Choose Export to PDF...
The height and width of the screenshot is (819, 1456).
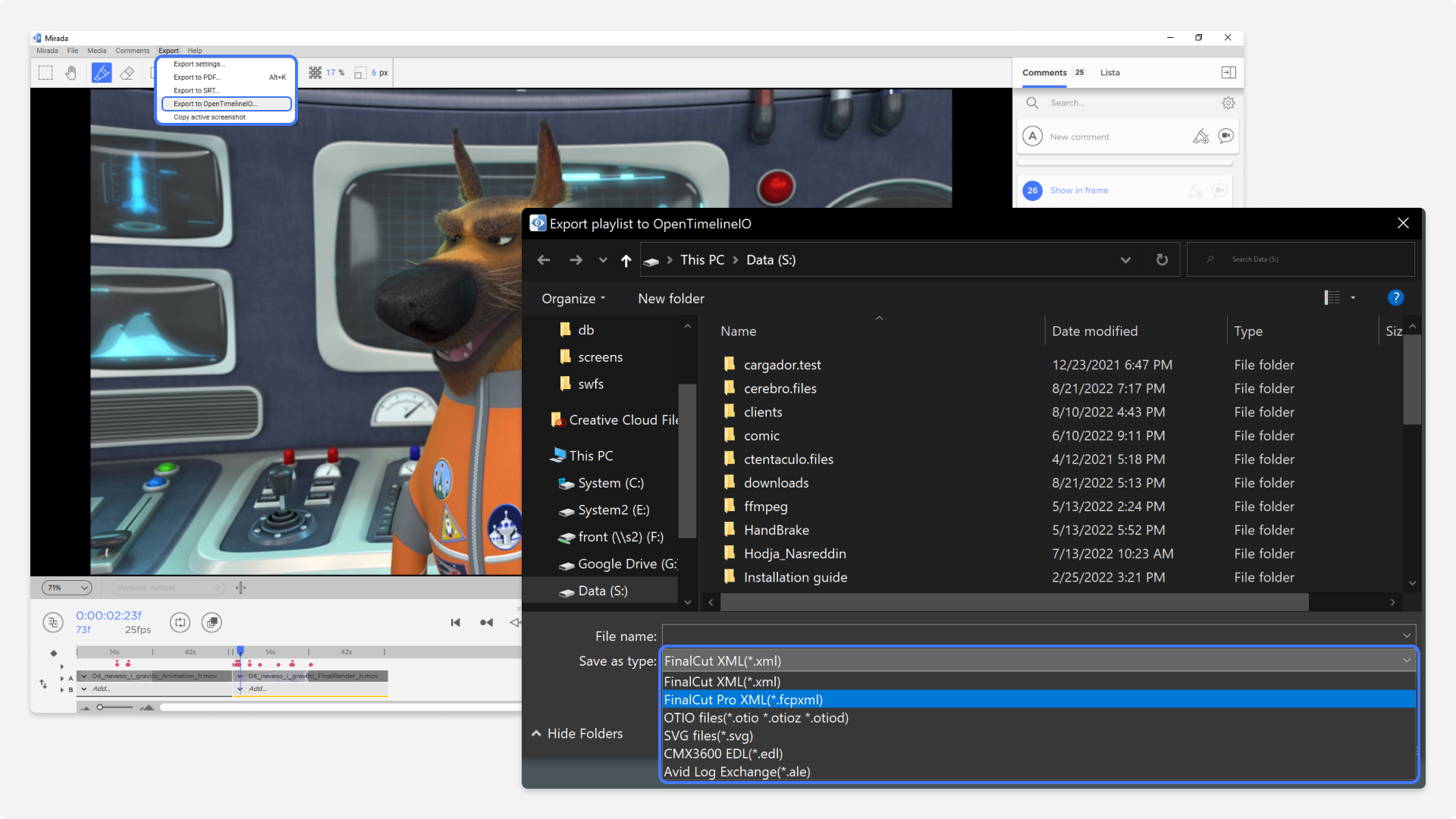[x=226, y=77]
